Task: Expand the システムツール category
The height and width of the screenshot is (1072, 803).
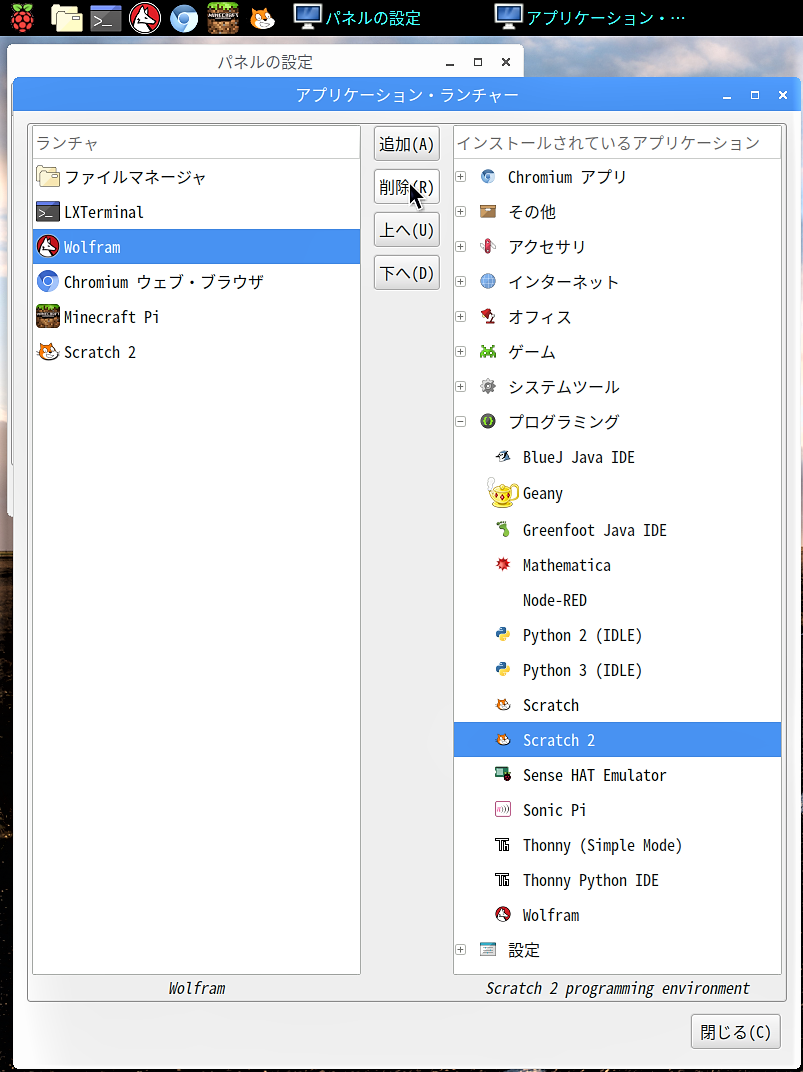Action: pyautogui.click(x=461, y=387)
